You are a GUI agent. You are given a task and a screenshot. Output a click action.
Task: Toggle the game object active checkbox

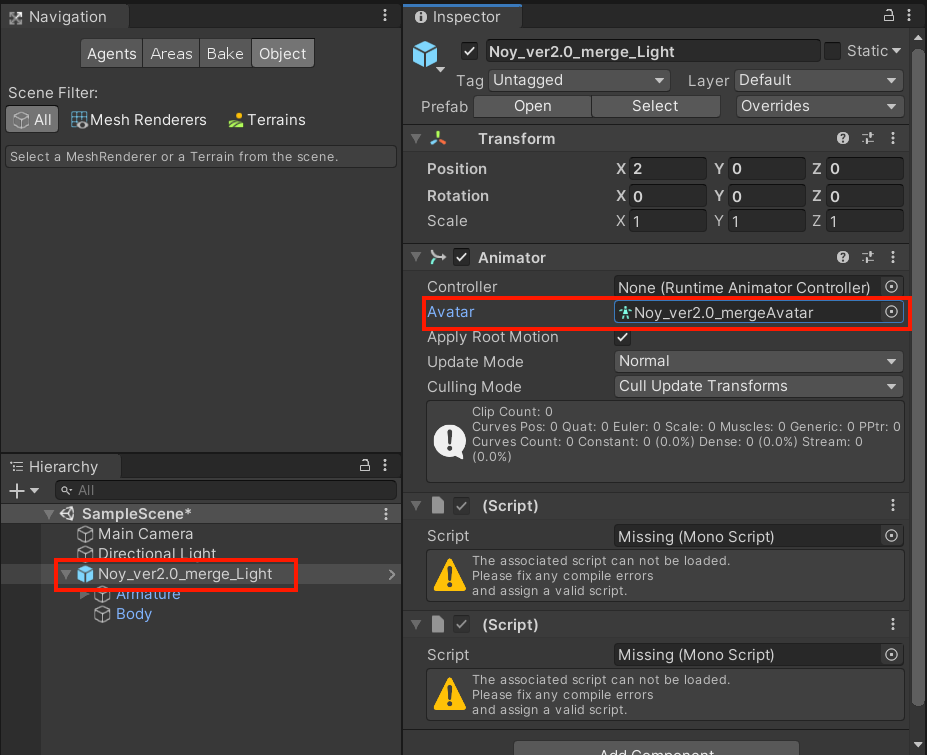click(469, 51)
